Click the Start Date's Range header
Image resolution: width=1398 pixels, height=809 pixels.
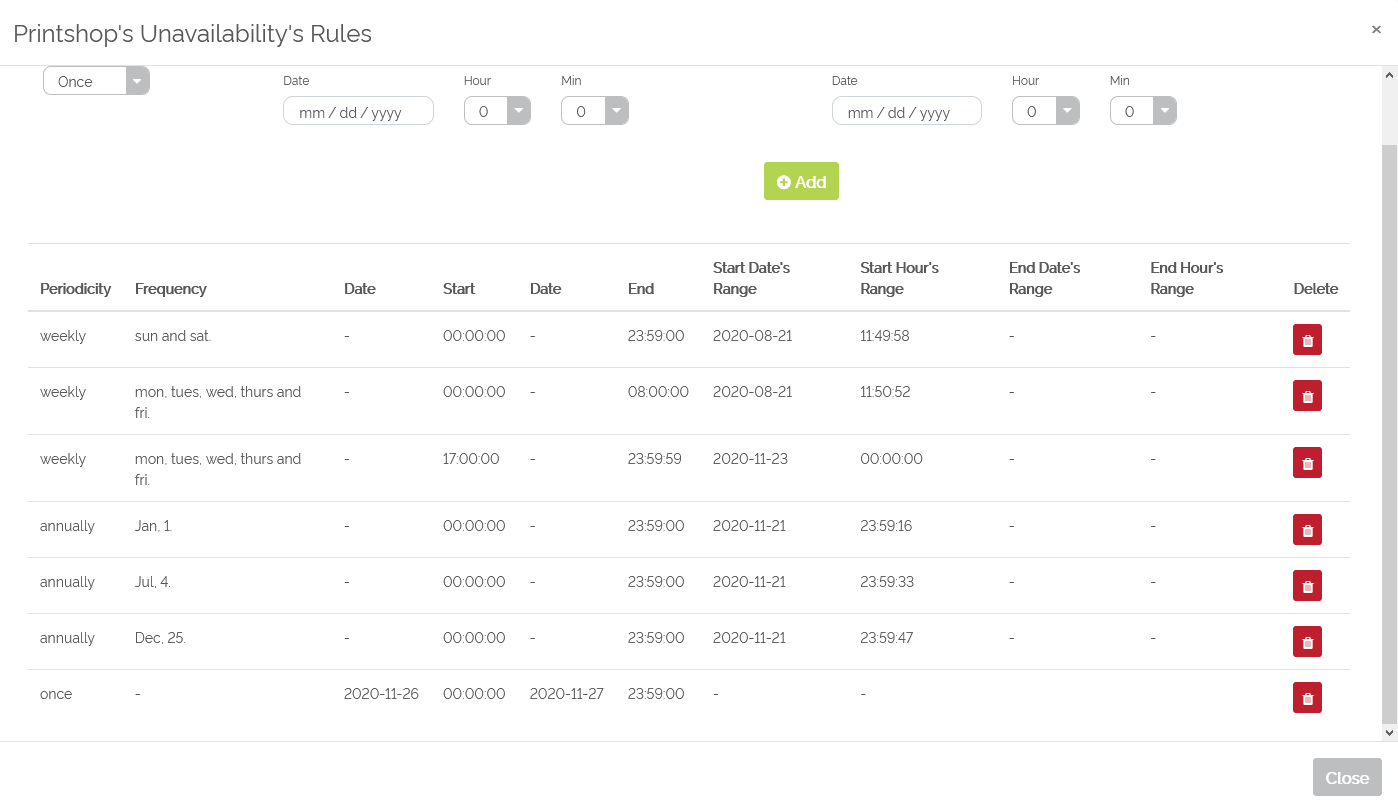pyautogui.click(x=752, y=278)
